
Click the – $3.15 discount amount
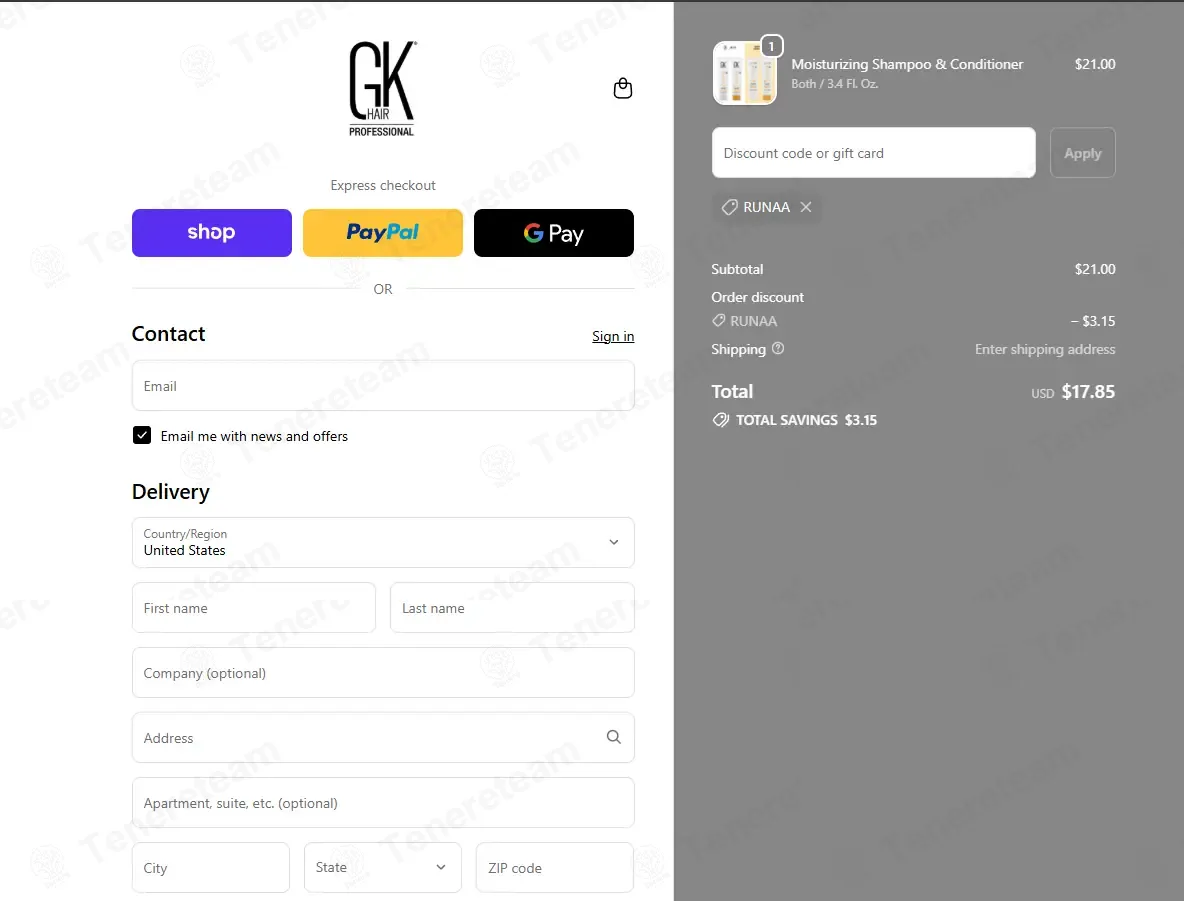(1093, 321)
